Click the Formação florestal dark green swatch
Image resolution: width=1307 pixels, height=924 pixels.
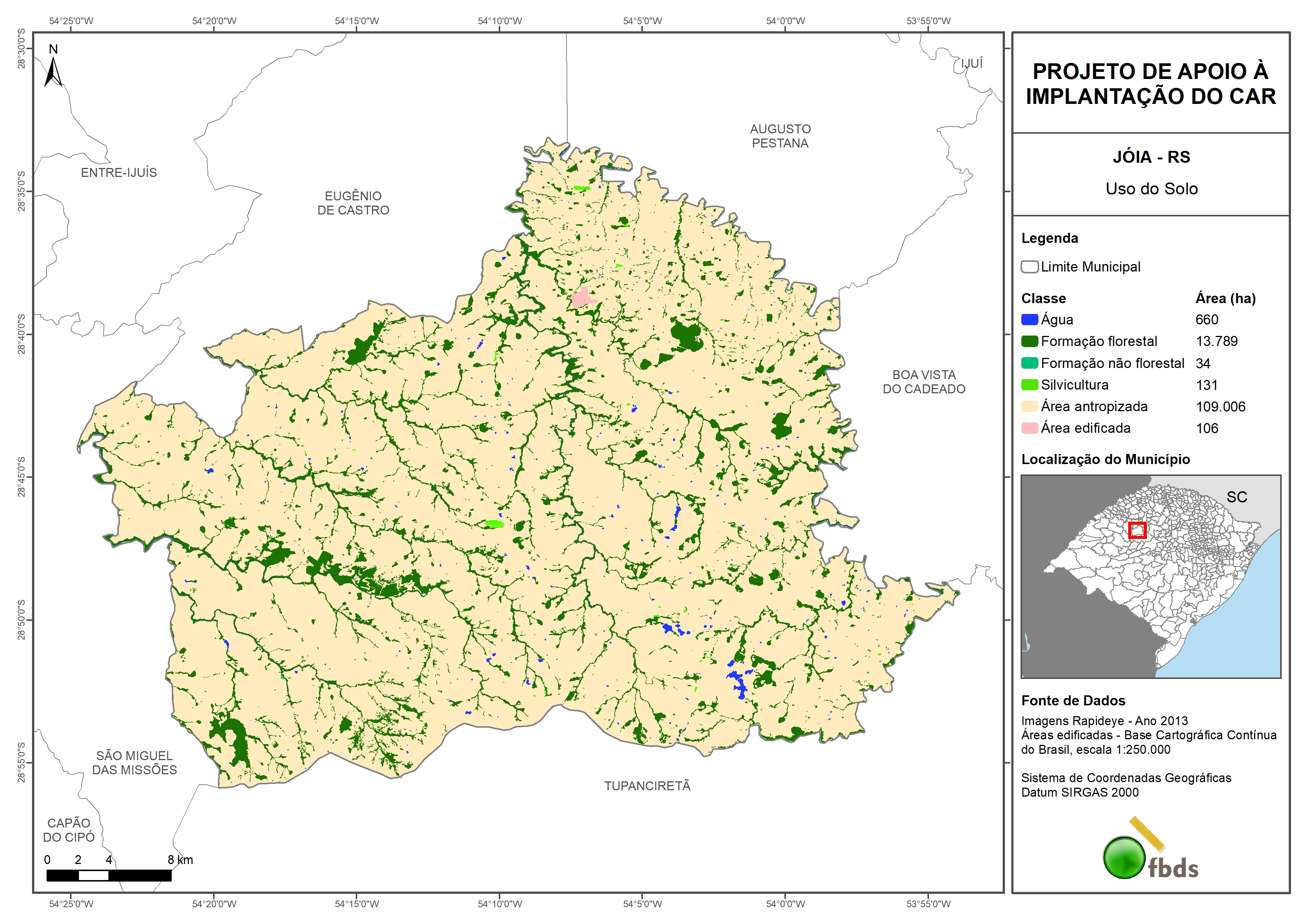pyautogui.click(x=1029, y=342)
